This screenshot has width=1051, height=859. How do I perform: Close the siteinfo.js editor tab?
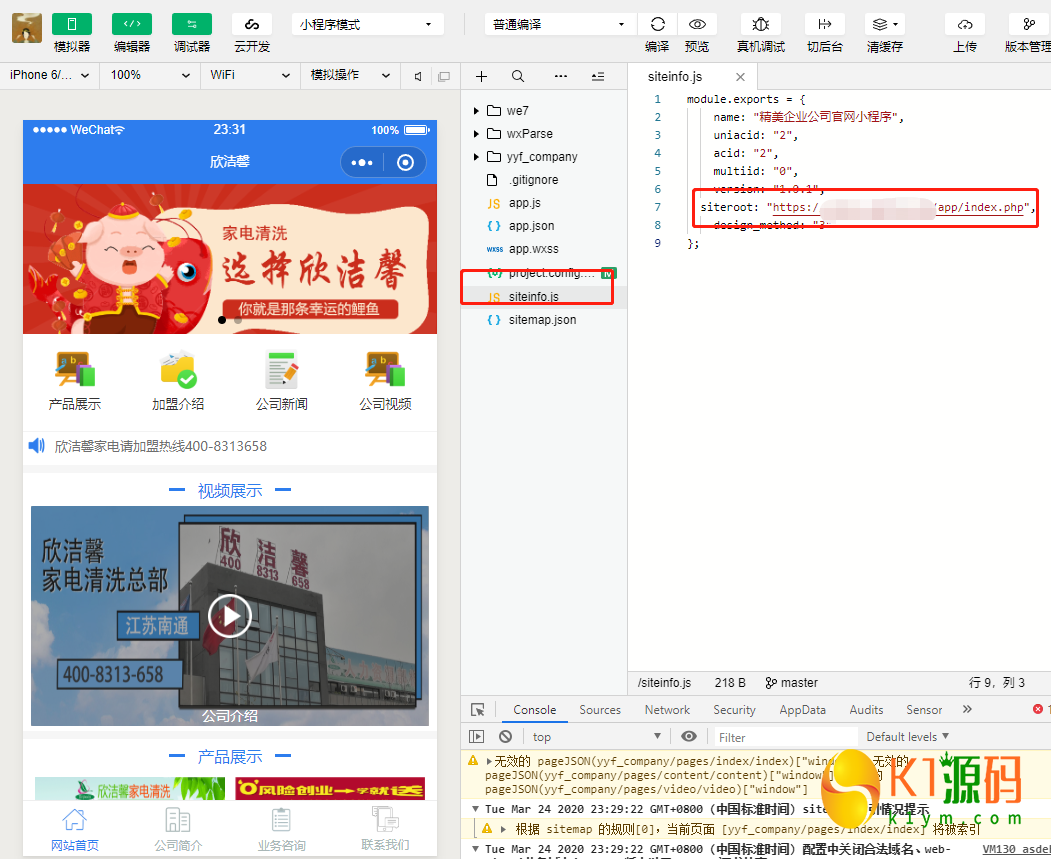[x=740, y=77]
